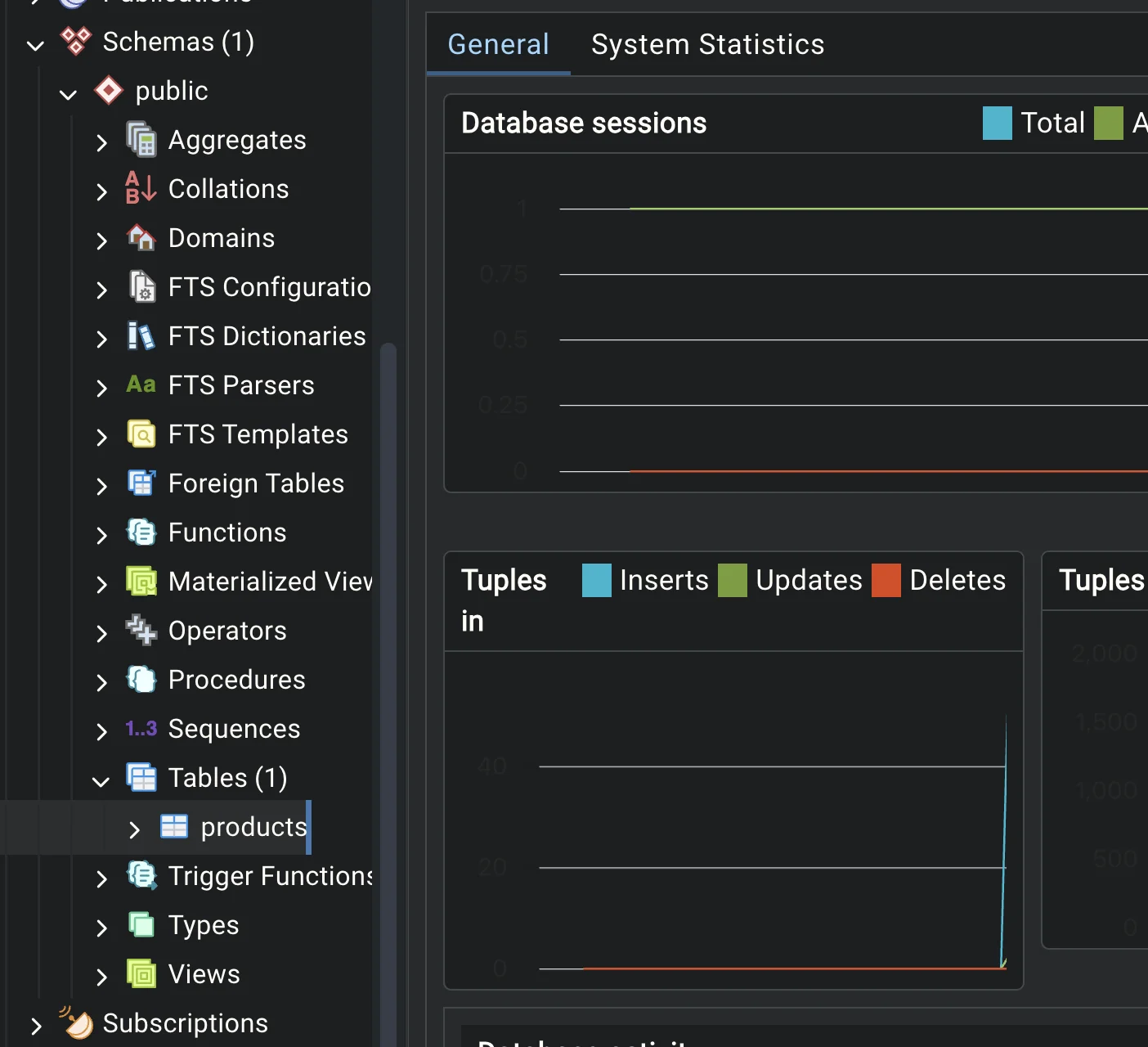Collapse the public schema node
This screenshot has height=1047, width=1148.
pos(68,93)
